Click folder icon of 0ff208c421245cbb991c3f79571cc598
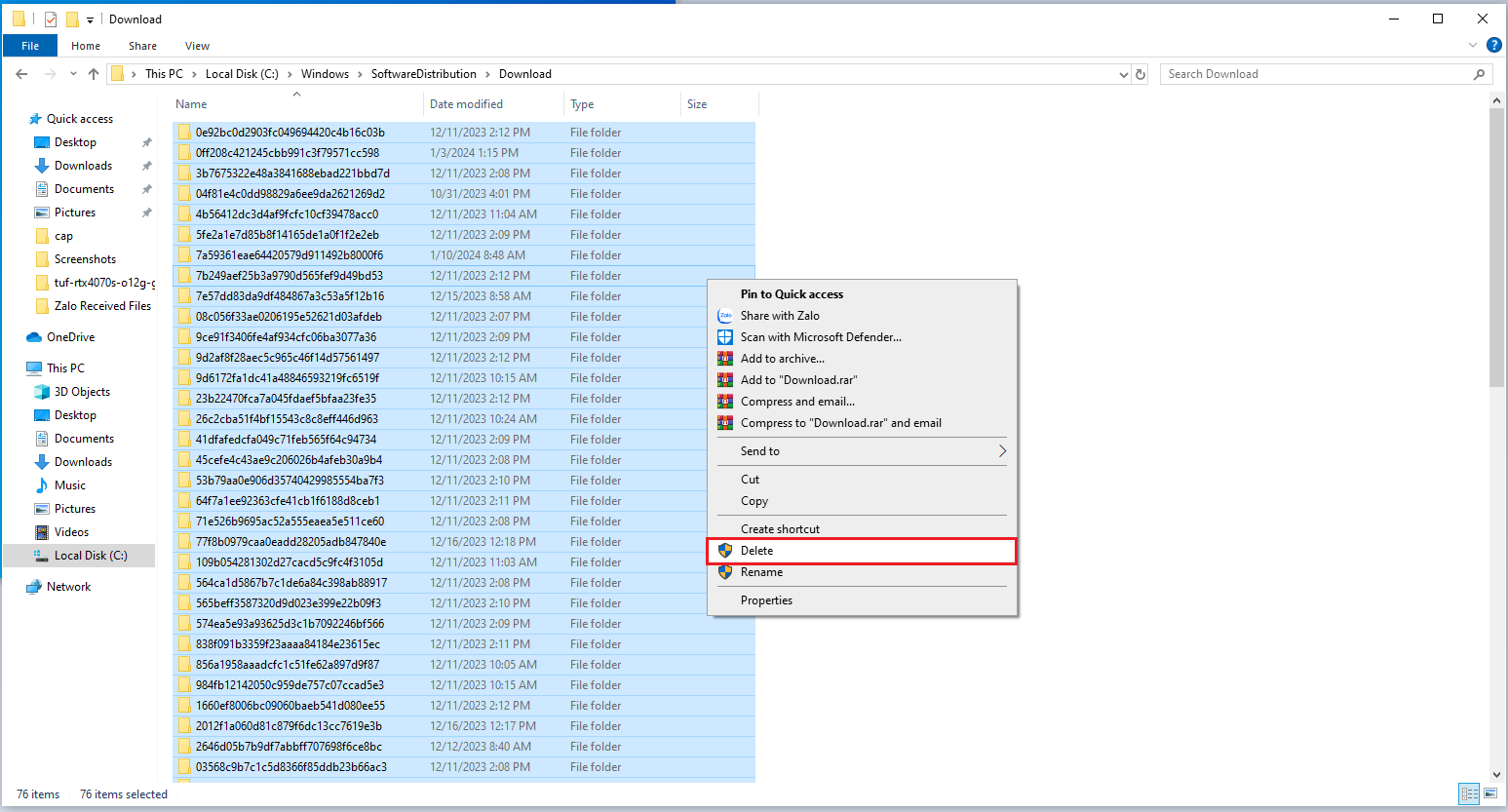Screen dimensions: 1508x812 184,153
